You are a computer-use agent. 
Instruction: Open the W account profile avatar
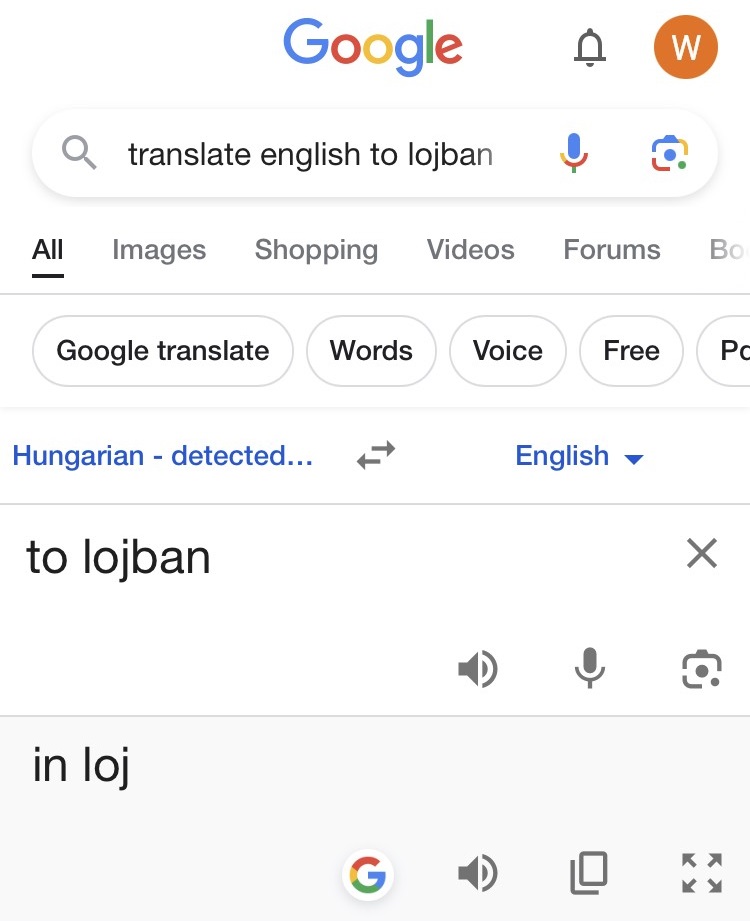click(x=685, y=47)
